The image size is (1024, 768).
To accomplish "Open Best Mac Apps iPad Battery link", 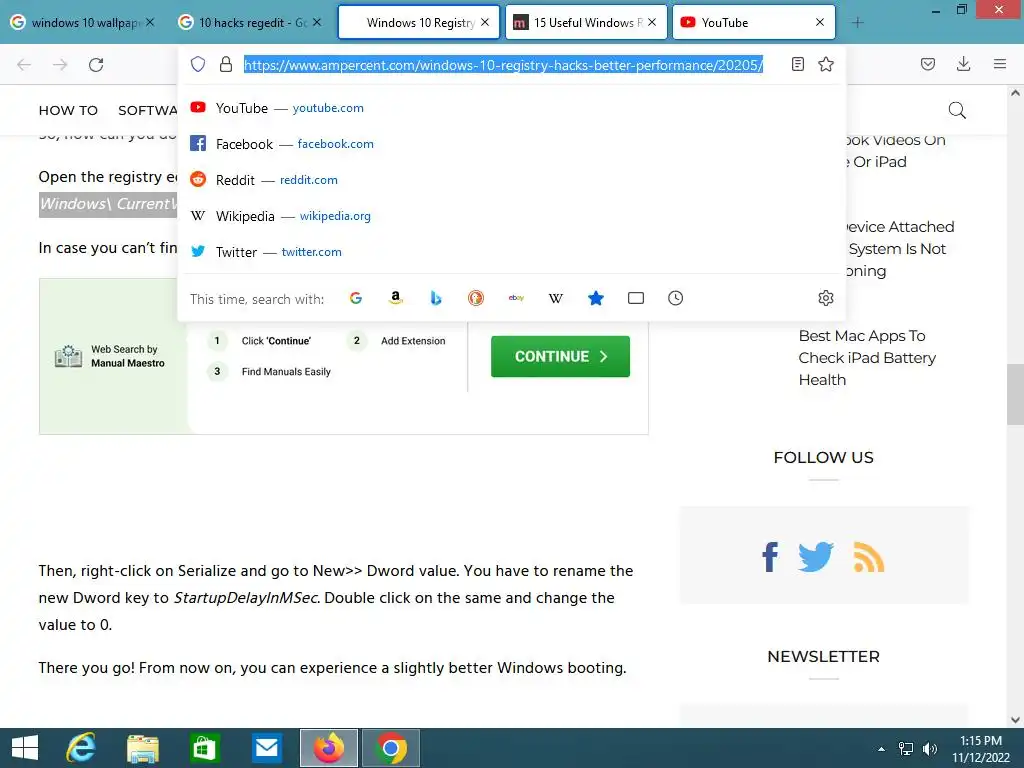I will pos(867,358).
